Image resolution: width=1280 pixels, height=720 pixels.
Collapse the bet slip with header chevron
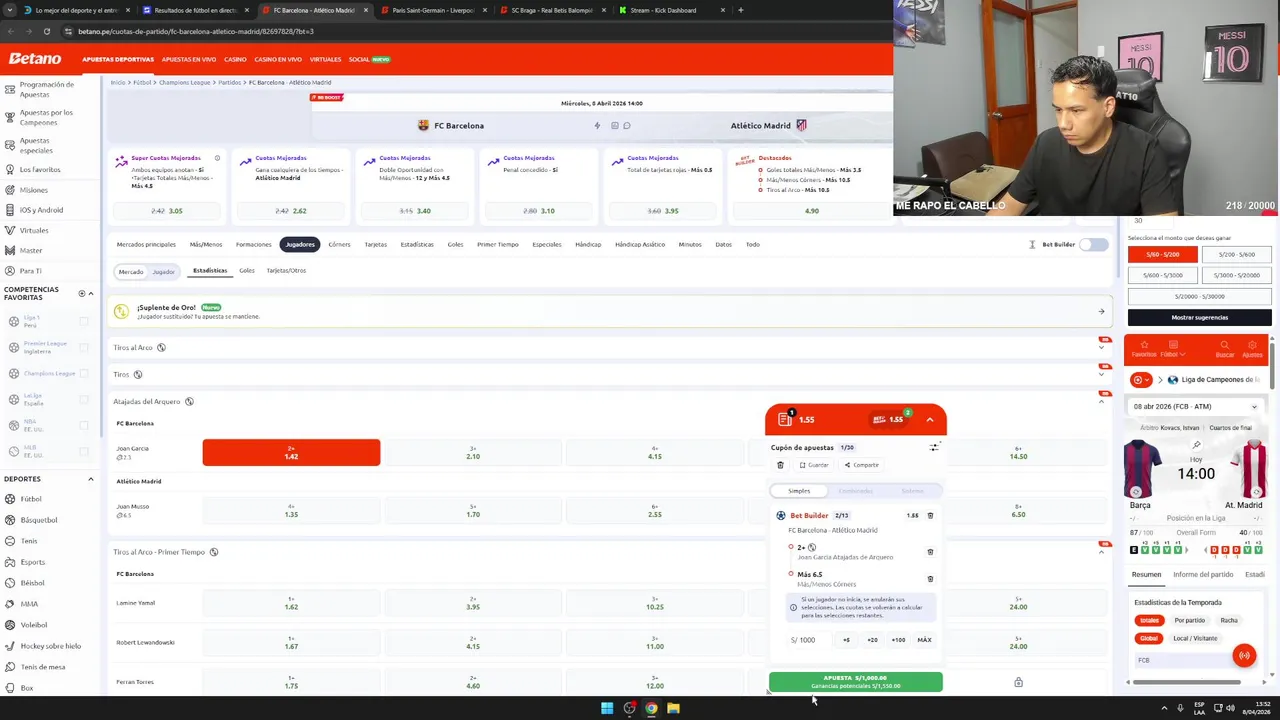[x=929, y=420]
